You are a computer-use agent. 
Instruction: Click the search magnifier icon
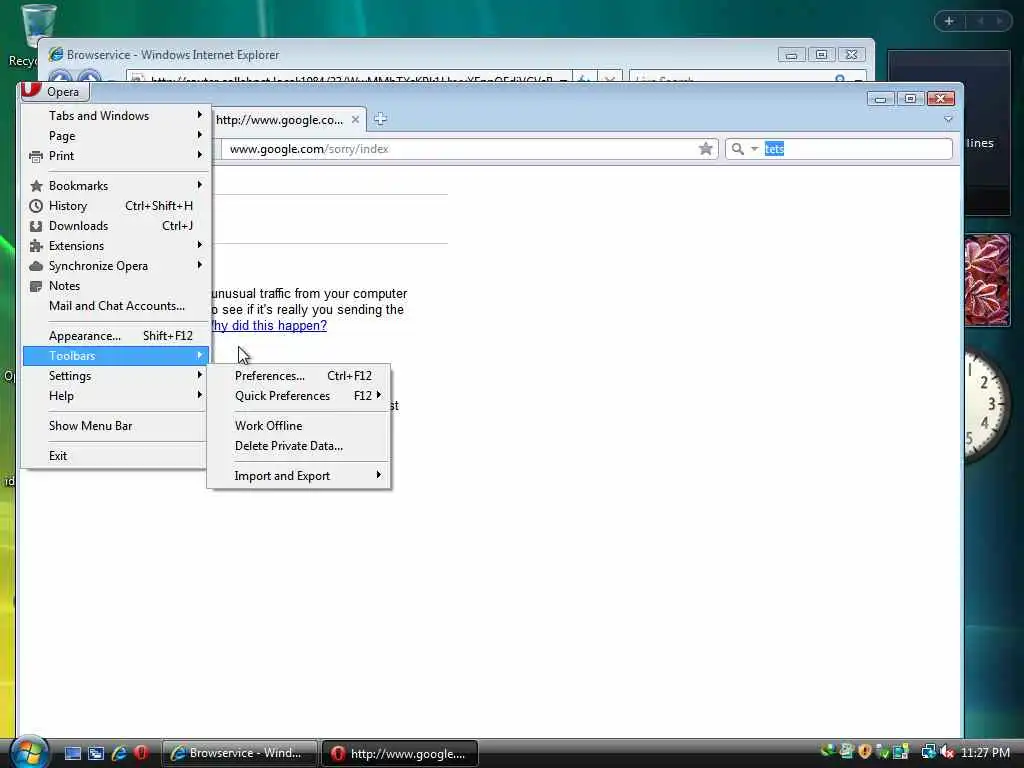coord(737,149)
